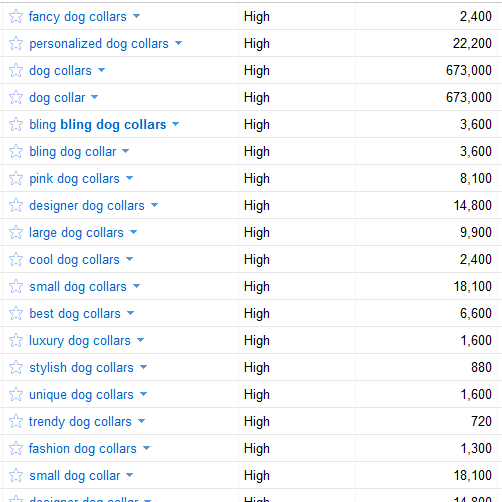This screenshot has height=502, width=502.
Task: Open dropdown arrow for fashion dog collars
Action: click(146, 448)
